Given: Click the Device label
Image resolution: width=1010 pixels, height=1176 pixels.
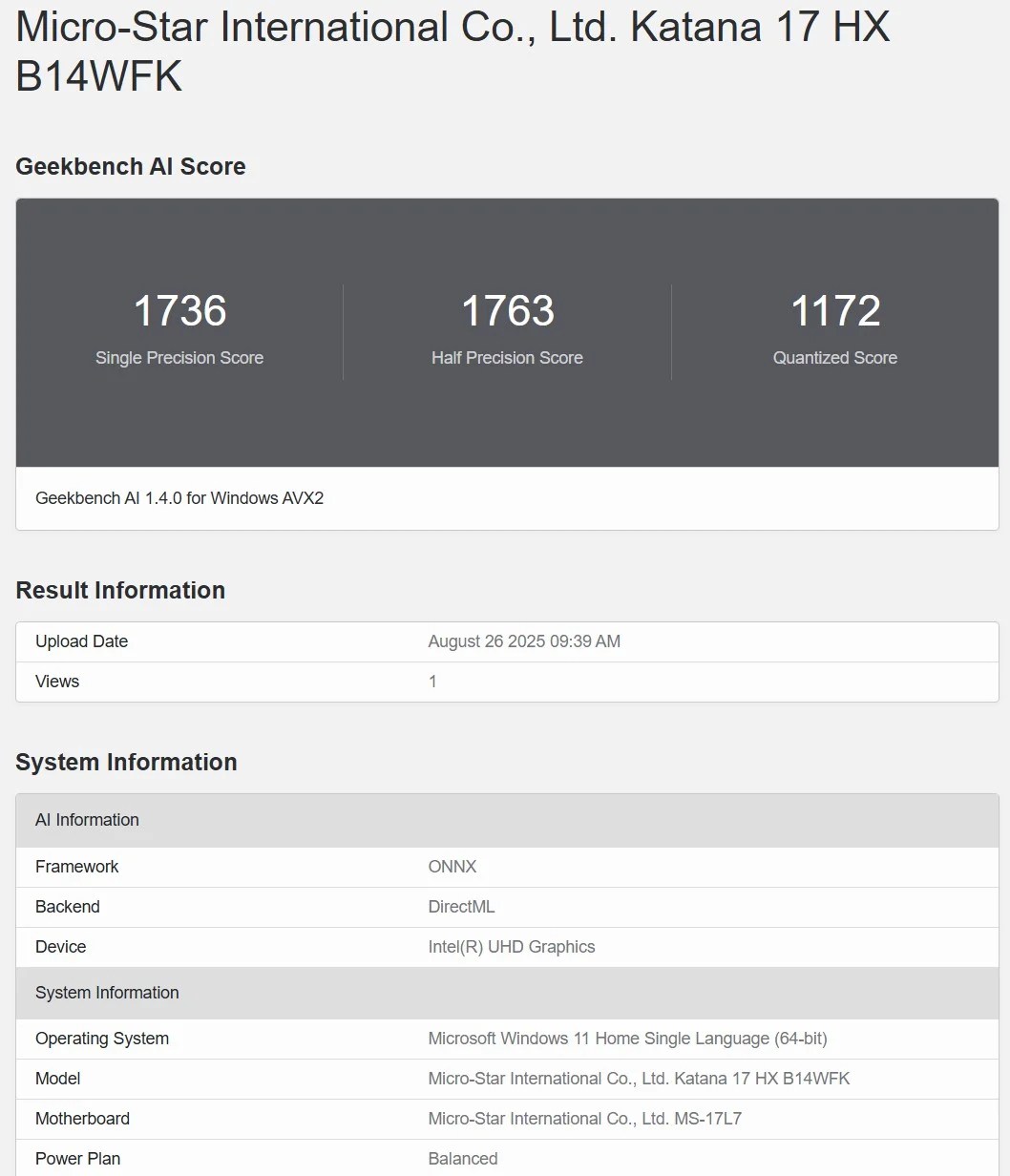Looking at the screenshot, I should (61, 947).
